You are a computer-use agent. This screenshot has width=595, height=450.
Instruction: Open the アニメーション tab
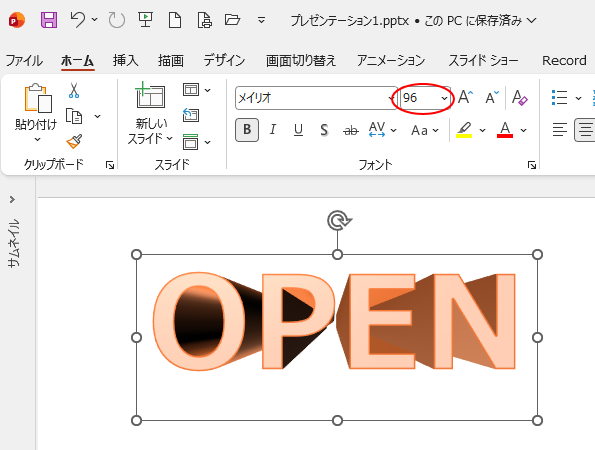pyautogui.click(x=391, y=61)
